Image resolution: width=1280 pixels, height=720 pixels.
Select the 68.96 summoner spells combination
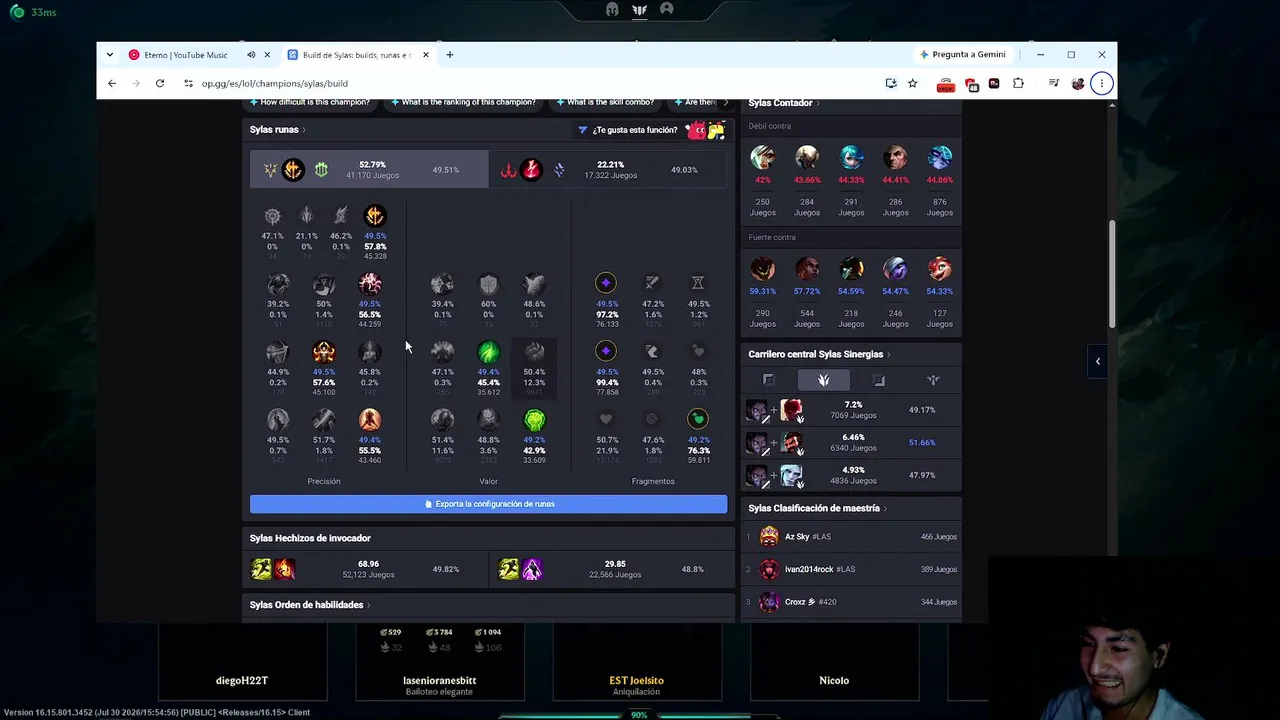(x=368, y=569)
